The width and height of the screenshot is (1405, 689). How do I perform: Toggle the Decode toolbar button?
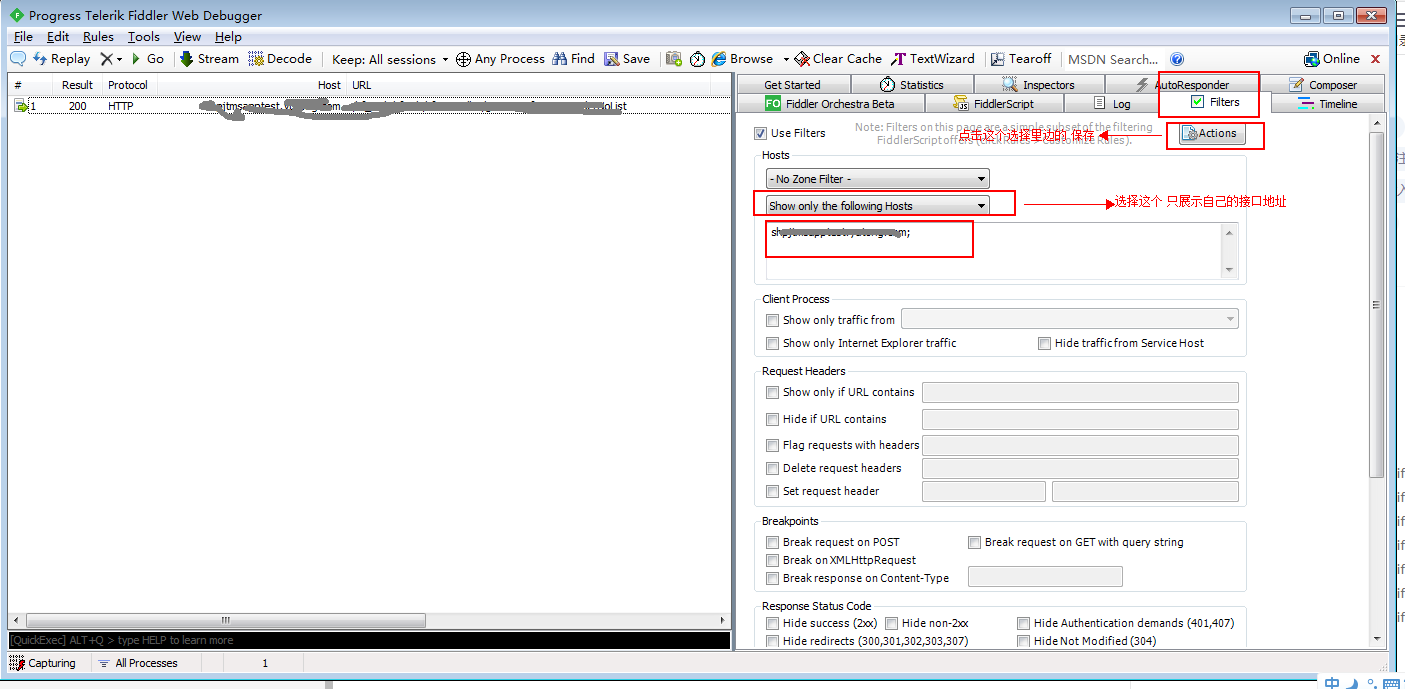pos(280,59)
